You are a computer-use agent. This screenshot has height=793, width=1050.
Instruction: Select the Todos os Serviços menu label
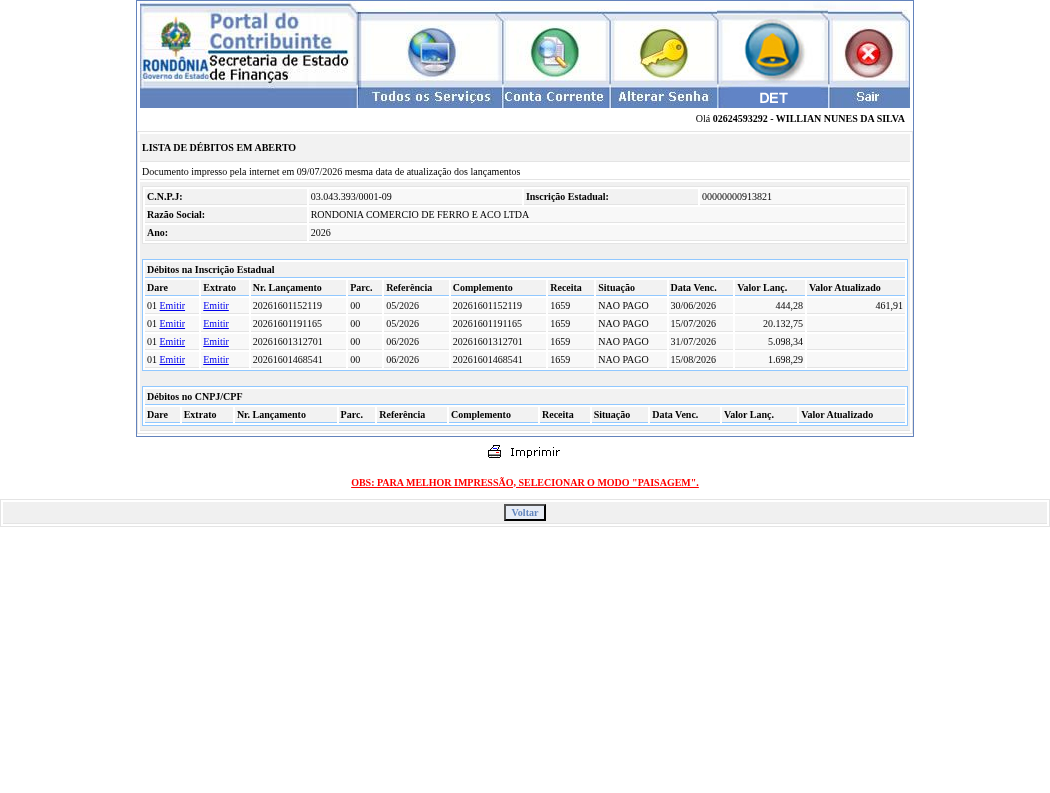(x=431, y=97)
